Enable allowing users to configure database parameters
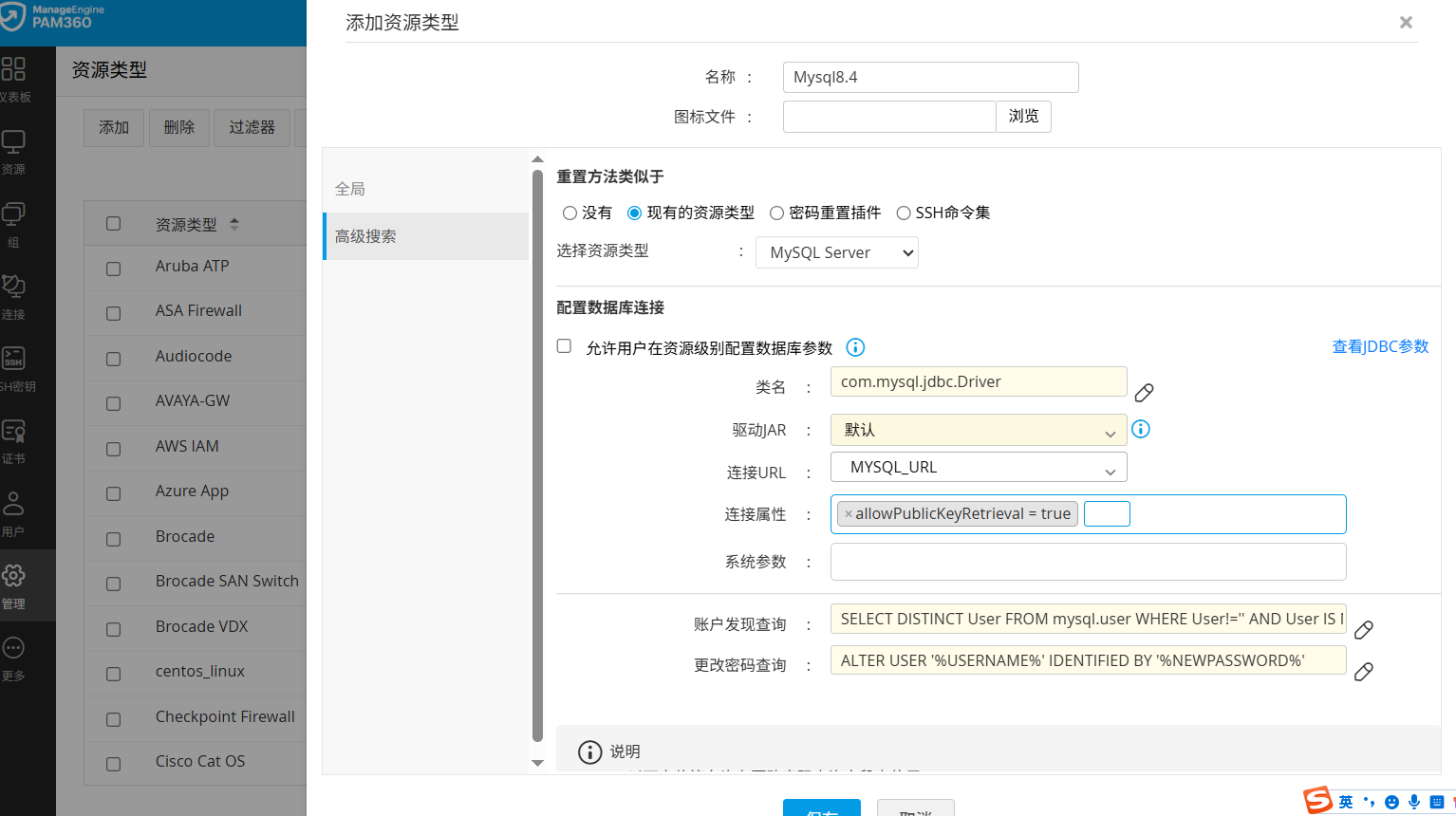This screenshot has height=816, width=1456. (x=564, y=346)
